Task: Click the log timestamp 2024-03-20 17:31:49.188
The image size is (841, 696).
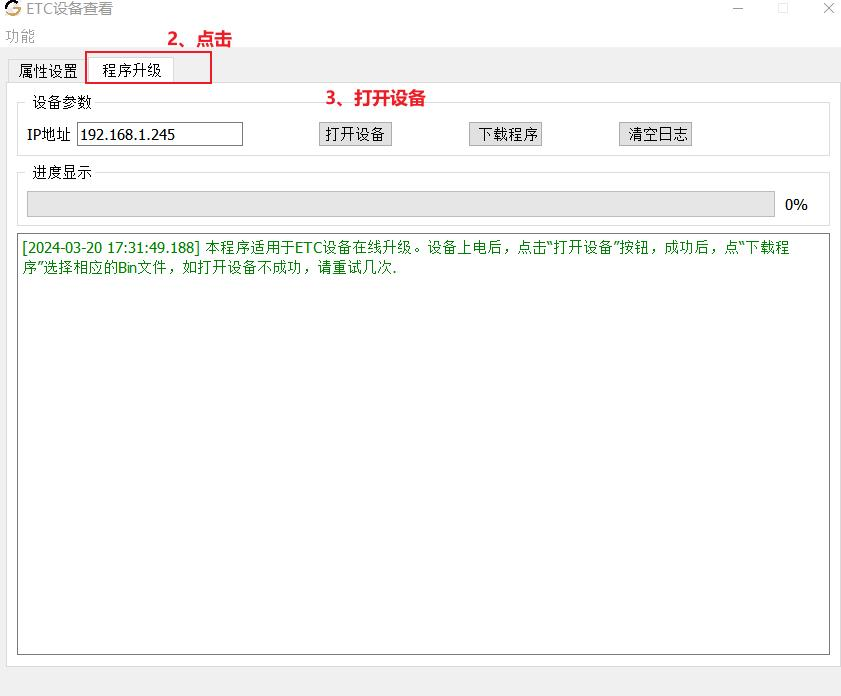Action: (x=111, y=247)
